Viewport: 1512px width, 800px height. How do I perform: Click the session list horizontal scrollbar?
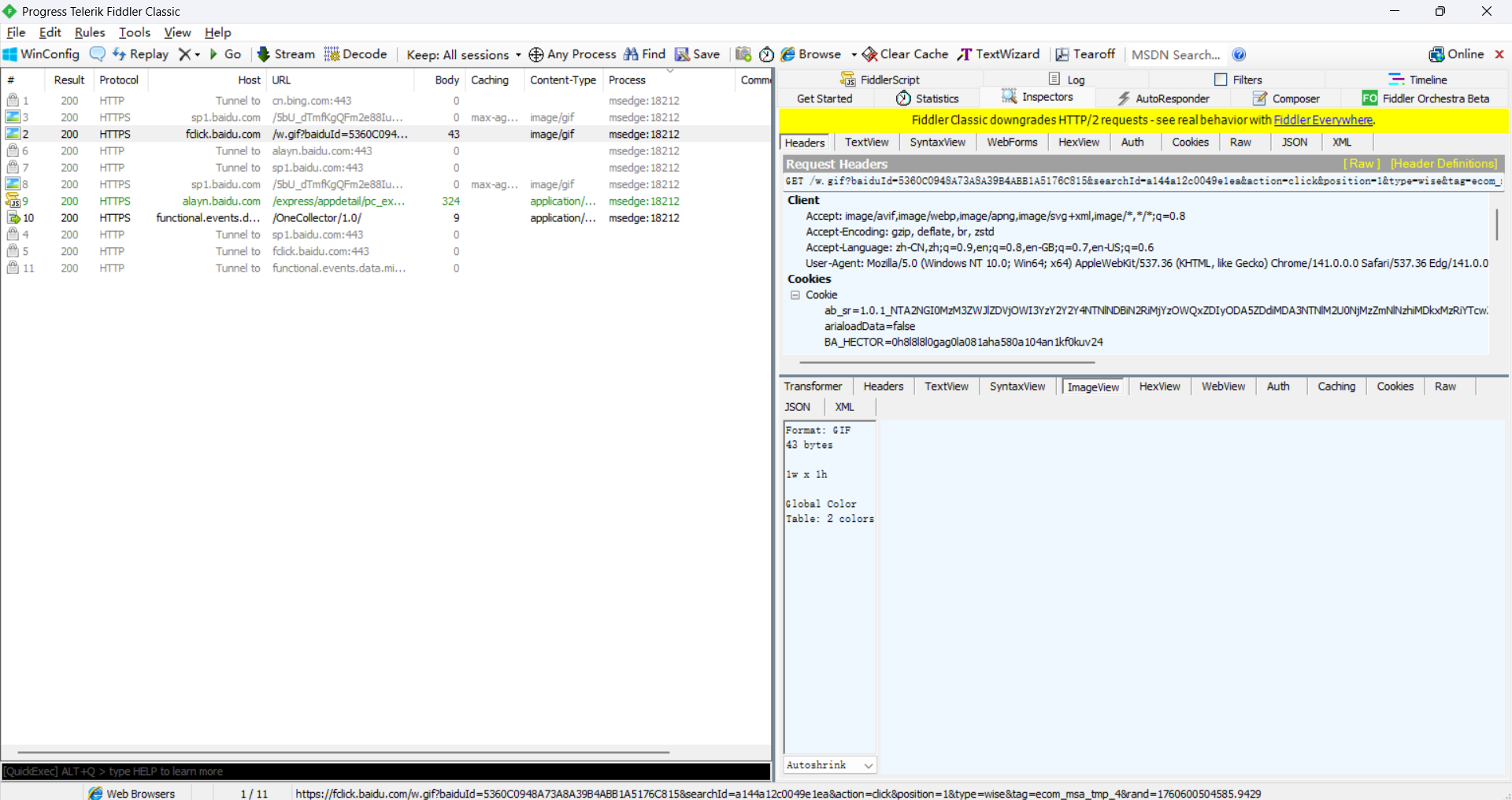[343, 752]
